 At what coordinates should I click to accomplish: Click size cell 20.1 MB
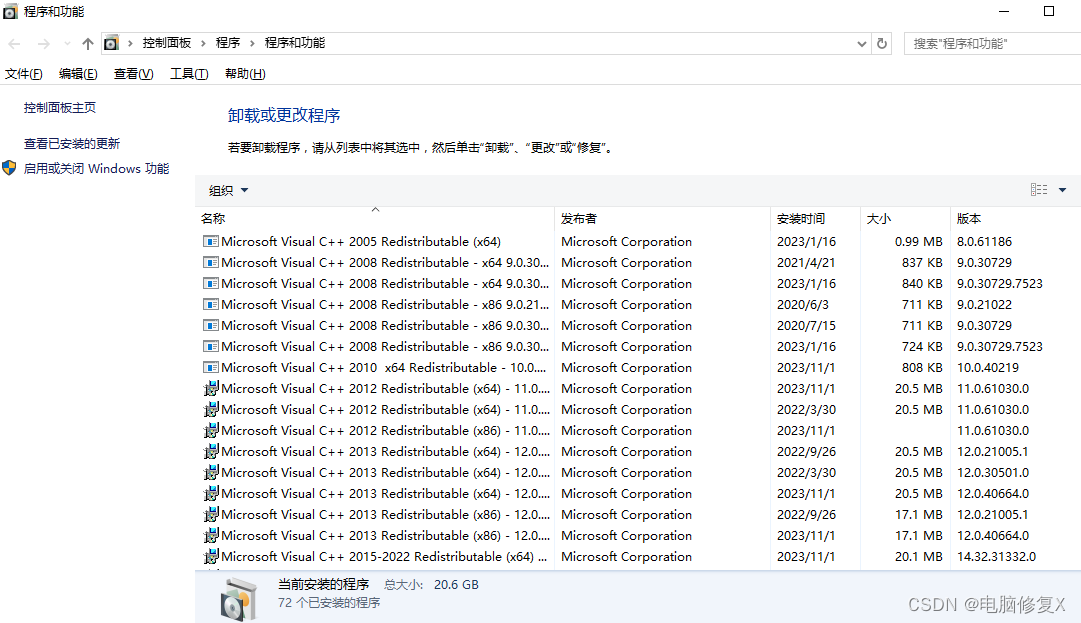[919, 557]
